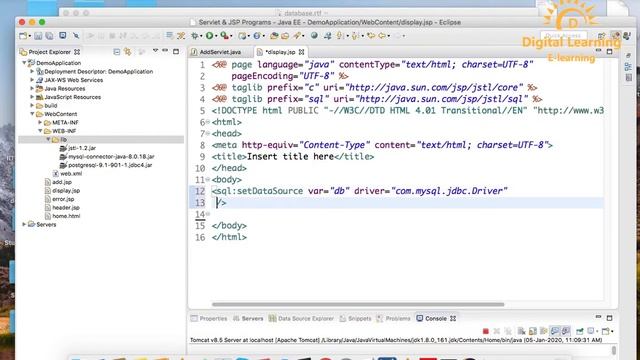The image size is (640, 360).
Task: Click the Run Last Tool icon
Action: coord(224,36)
